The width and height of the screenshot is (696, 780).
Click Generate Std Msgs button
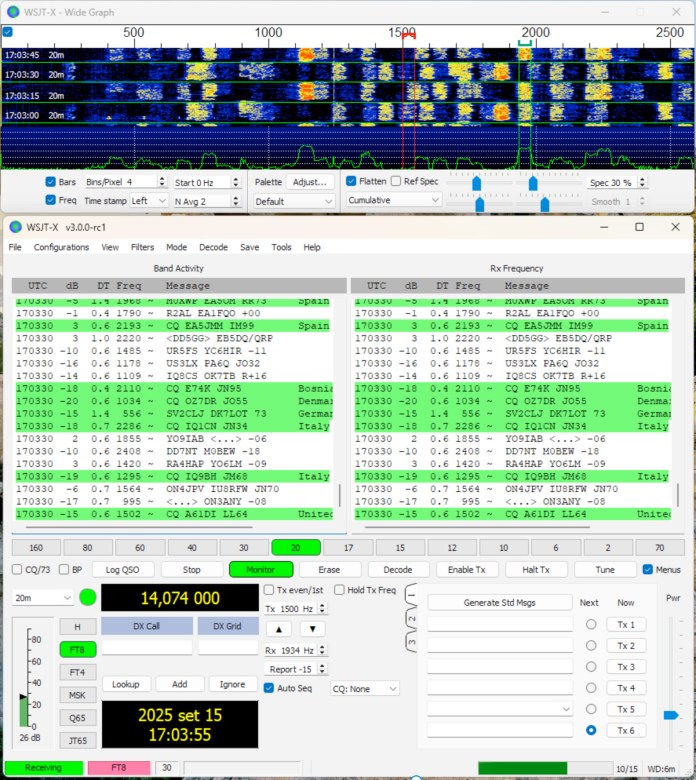pyautogui.click(x=499, y=602)
